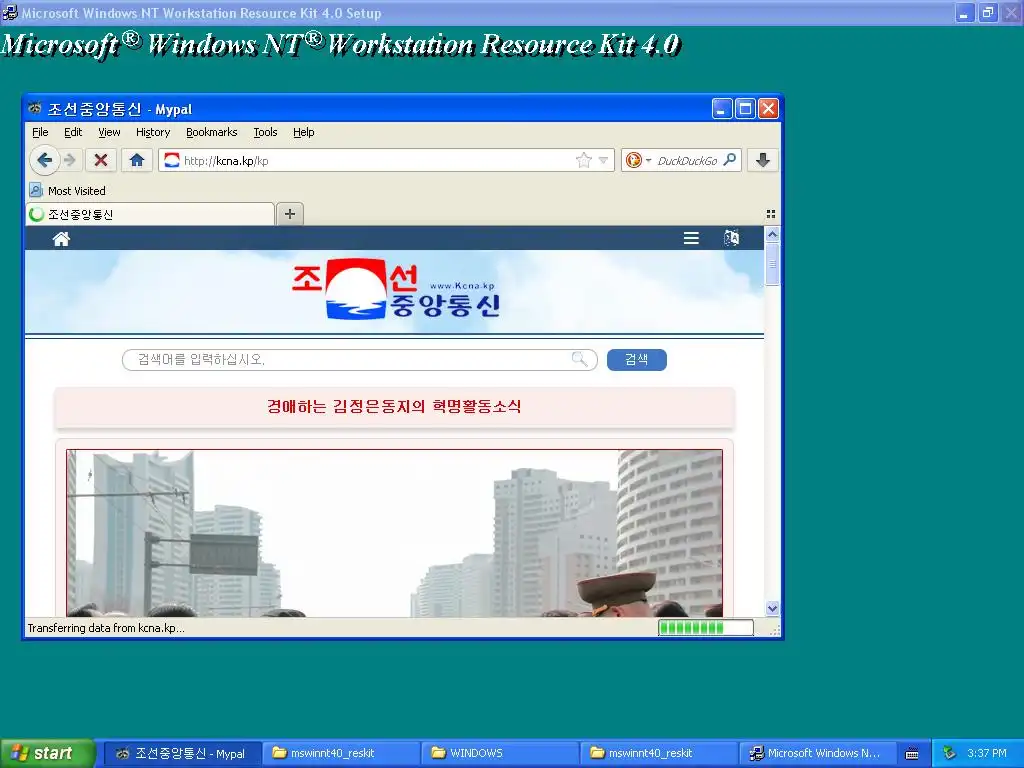Click the KCNA logo banner
Image resolution: width=1024 pixels, height=768 pixels.
tap(396, 290)
